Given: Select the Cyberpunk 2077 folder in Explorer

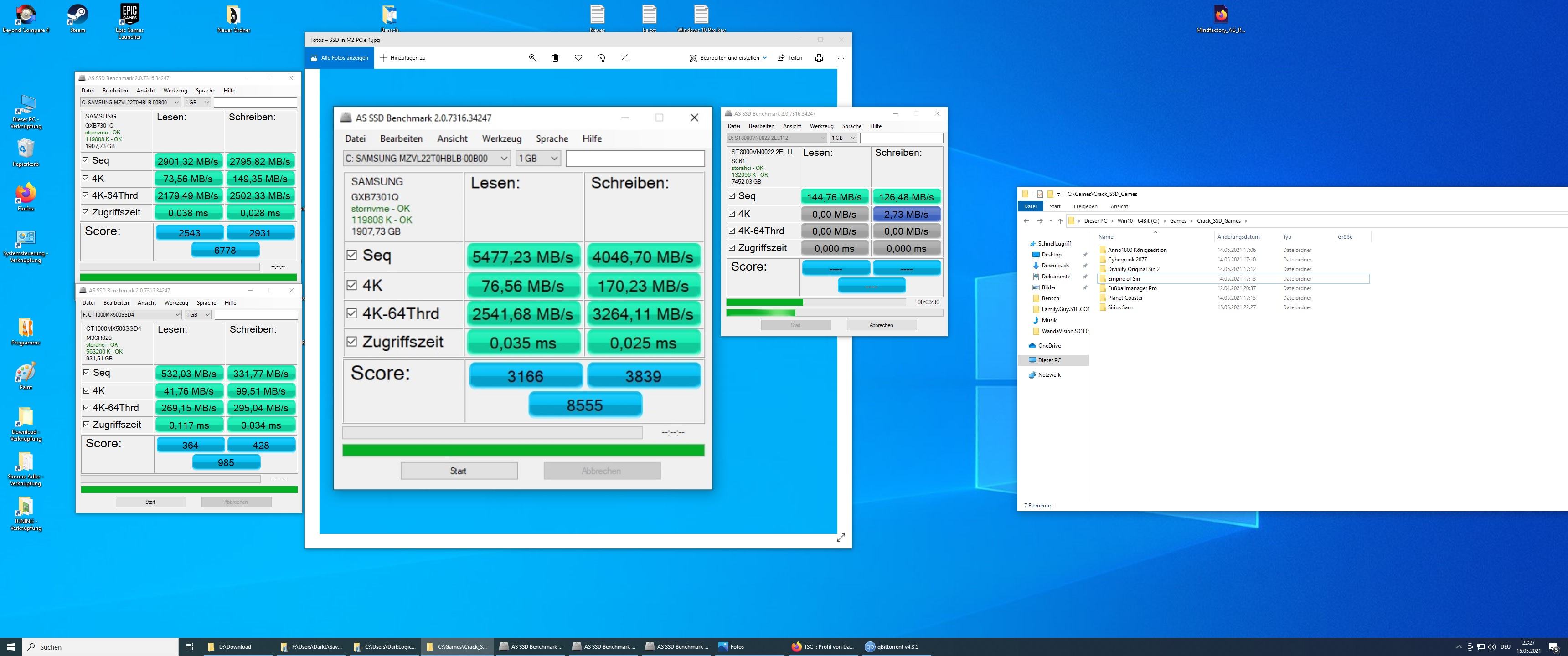Looking at the screenshot, I should pos(1233,259).
